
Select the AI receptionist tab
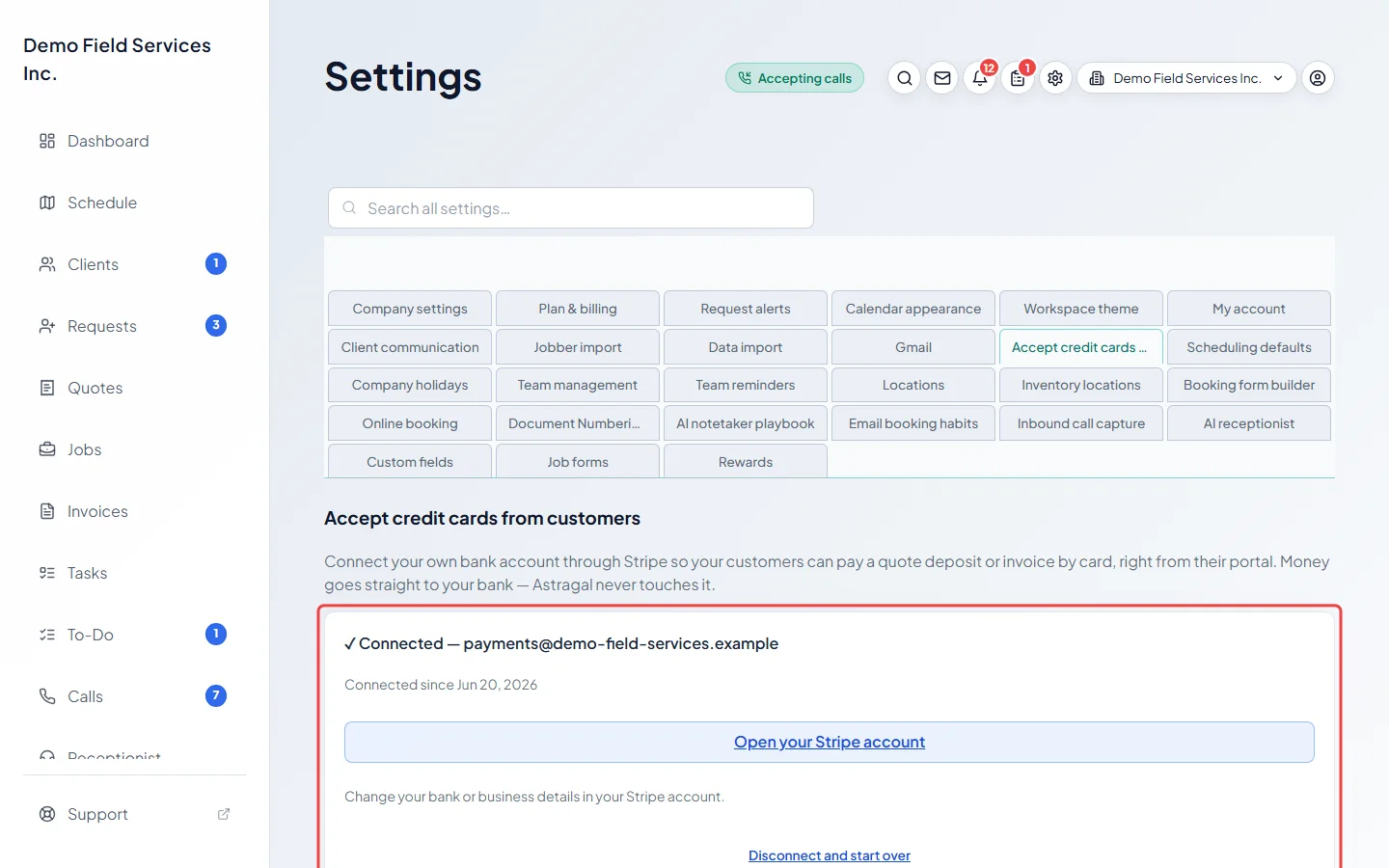coord(1249,423)
